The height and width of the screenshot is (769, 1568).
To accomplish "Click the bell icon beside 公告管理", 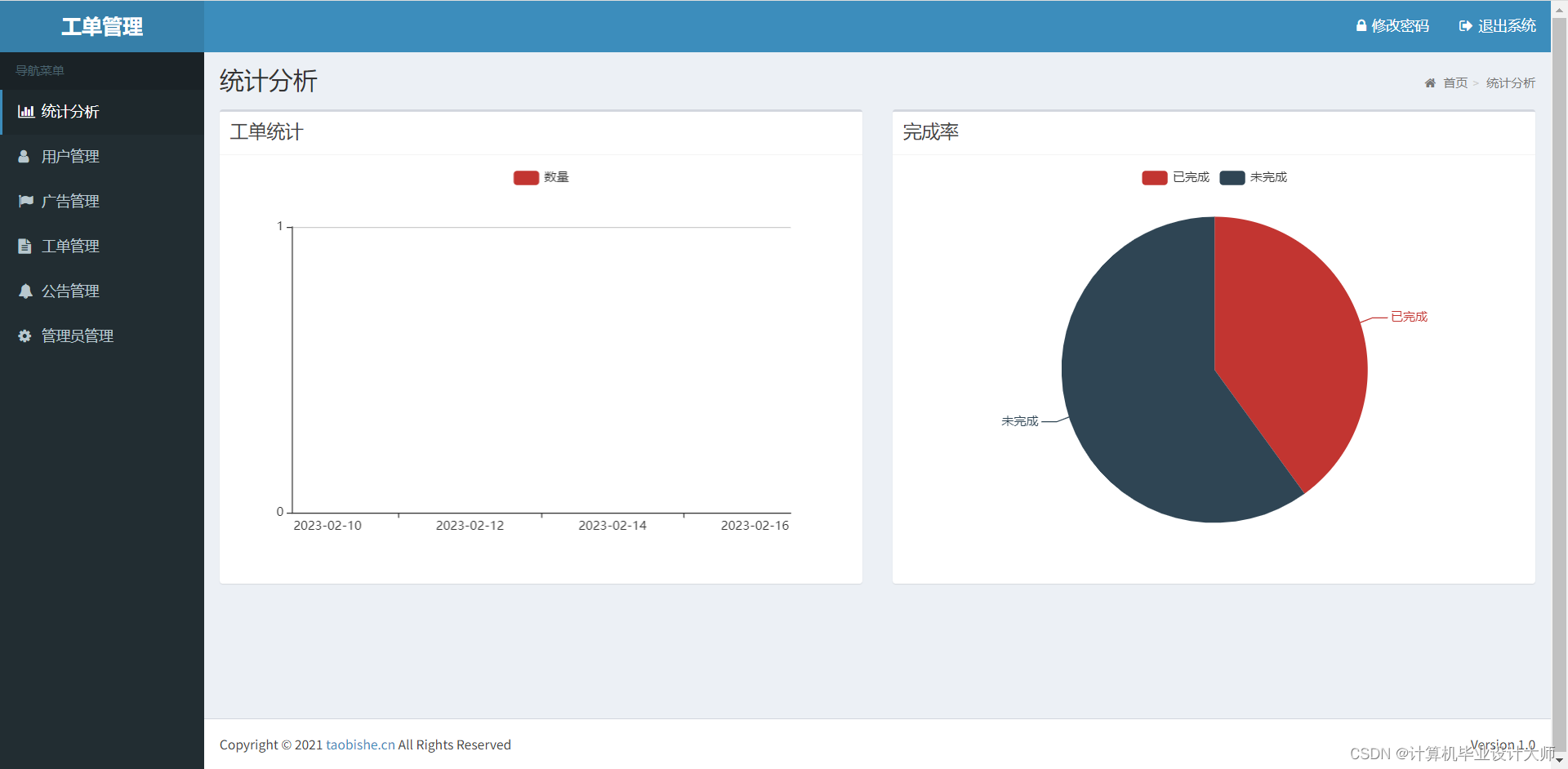I will (x=25, y=291).
